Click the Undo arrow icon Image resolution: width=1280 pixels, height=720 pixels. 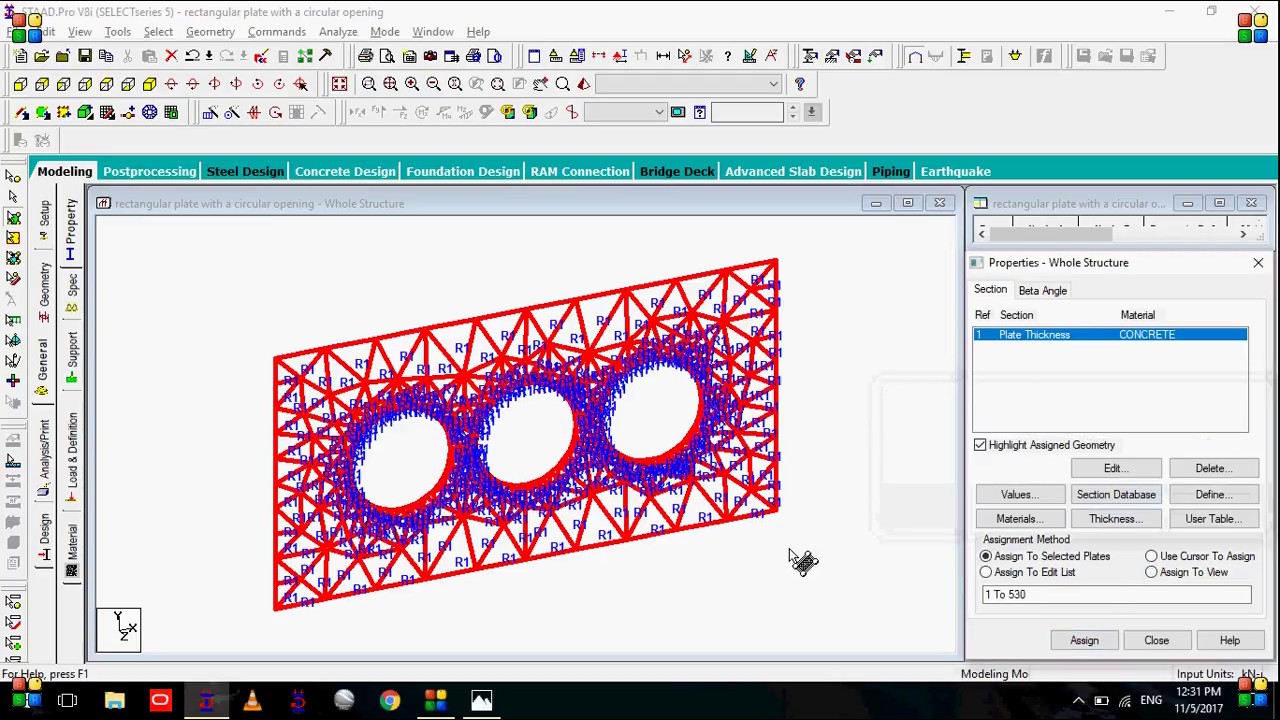192,56
